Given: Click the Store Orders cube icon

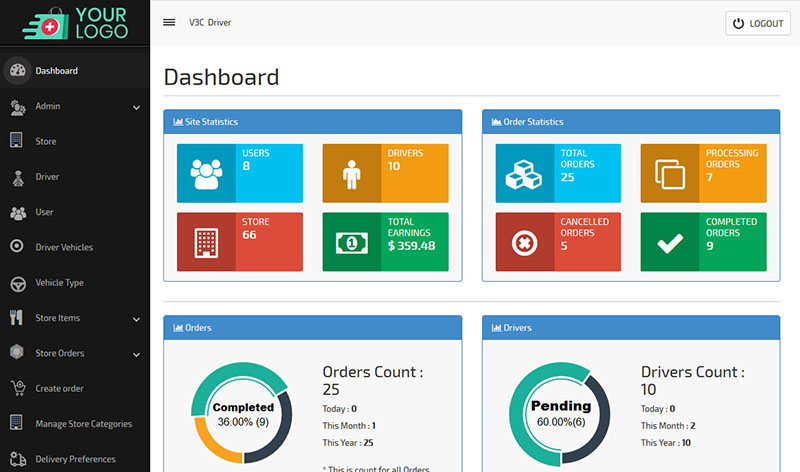Looking at the screenshot, I should point(17,352).
